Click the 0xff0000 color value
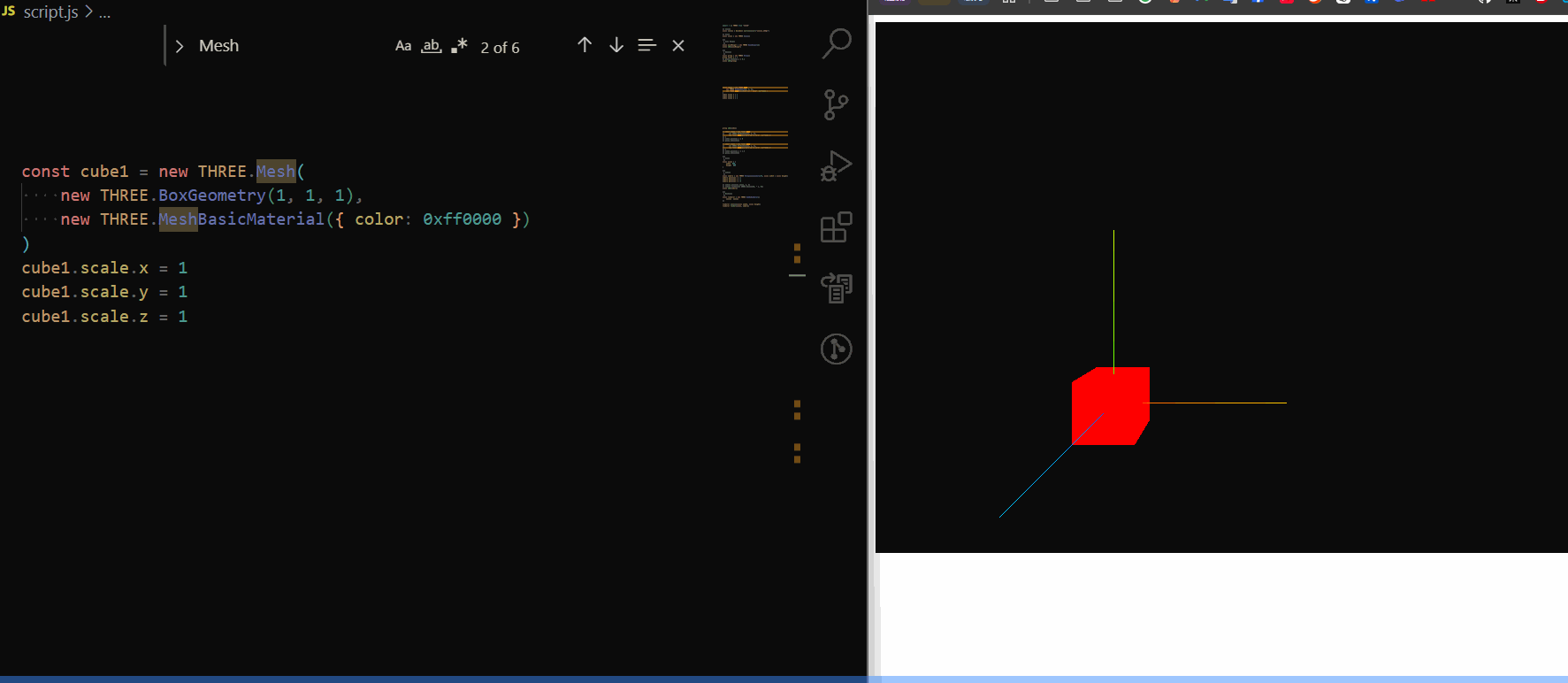This screenshot has width=1568, height=683. [x=462, y=219]
